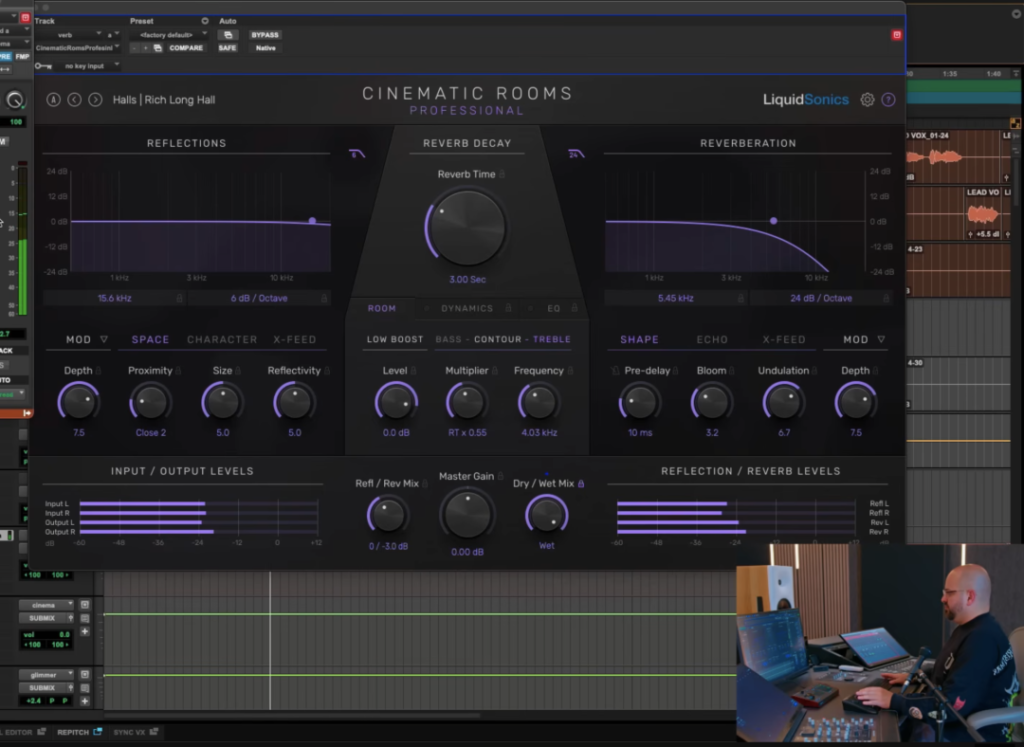This screenshot has width=1024, height=747.
Task: Click the Native button in the header
Action: [x=264, y=47]
